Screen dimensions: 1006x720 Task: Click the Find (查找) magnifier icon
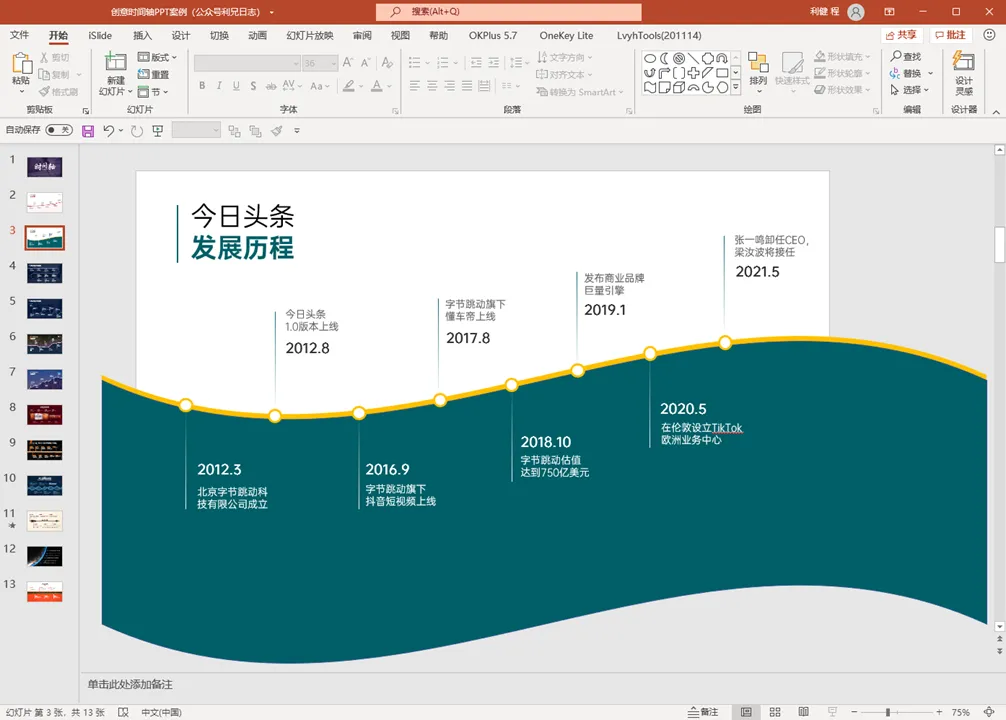[x=896, y=56]
